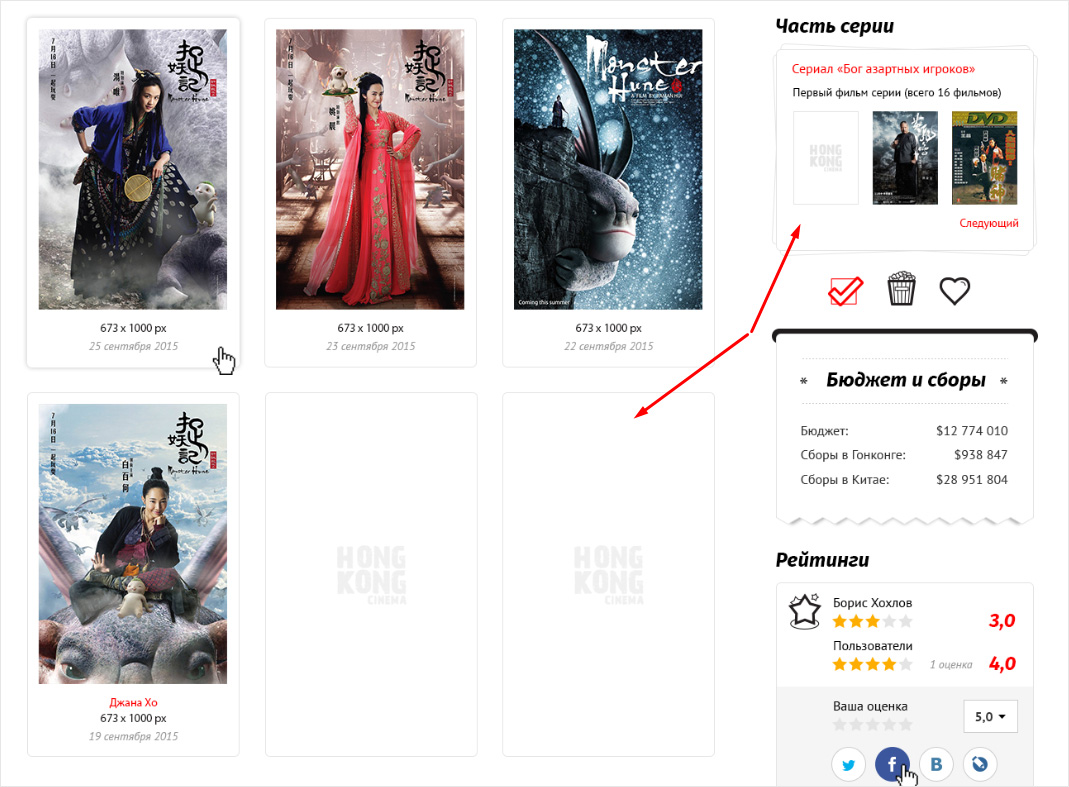Click the heart favorite icon
Image resolution: width=1069 pixels, height=787 pixels.
click(x=954, y=291)
